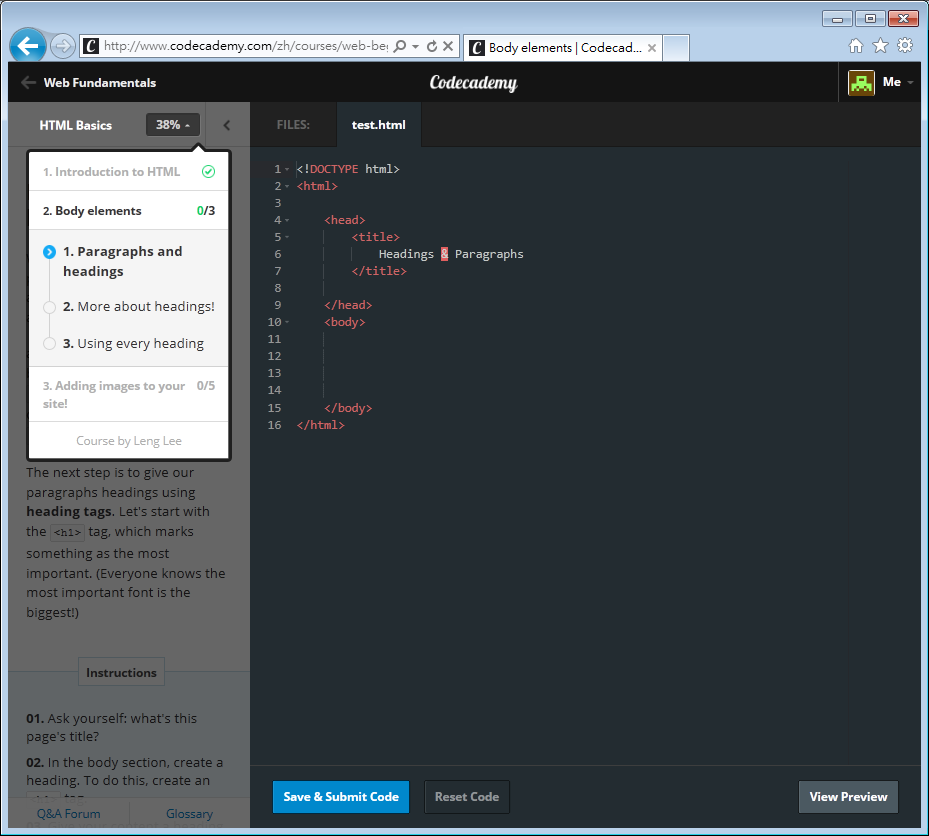Click the blue current-lesson arrow bullet
This screenshot has width=929, height=836.
50,252
